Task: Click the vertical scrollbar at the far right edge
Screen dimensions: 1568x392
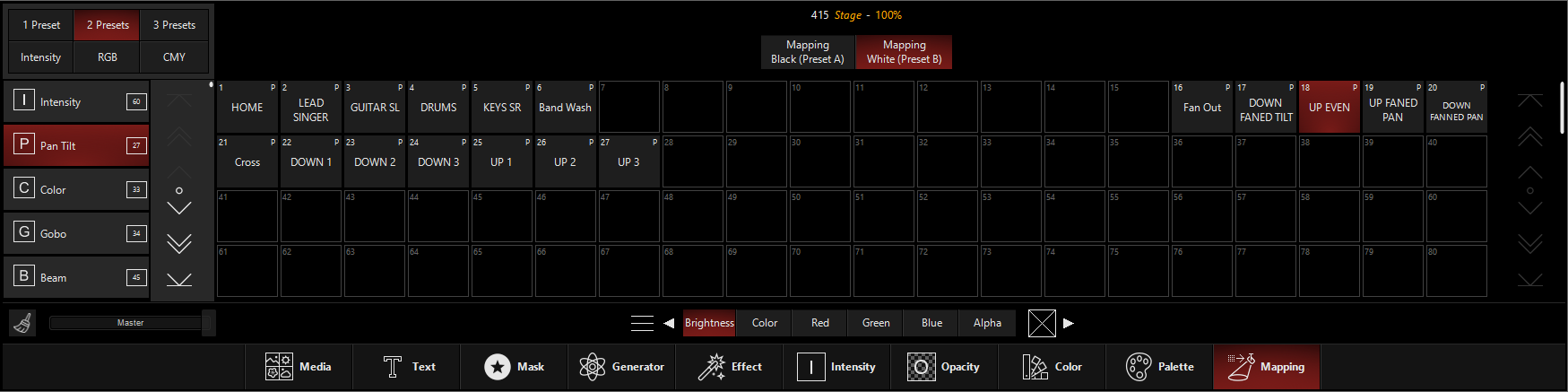Action: pyautogui.click(x=1563, y=108)
